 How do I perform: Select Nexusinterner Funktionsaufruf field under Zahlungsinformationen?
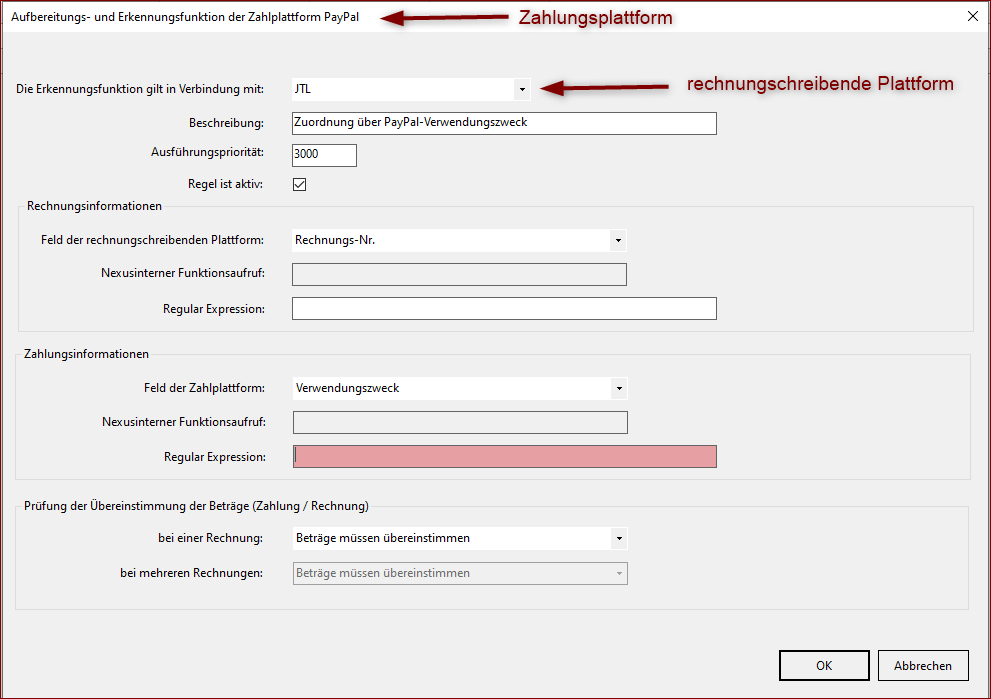(460, 422)
